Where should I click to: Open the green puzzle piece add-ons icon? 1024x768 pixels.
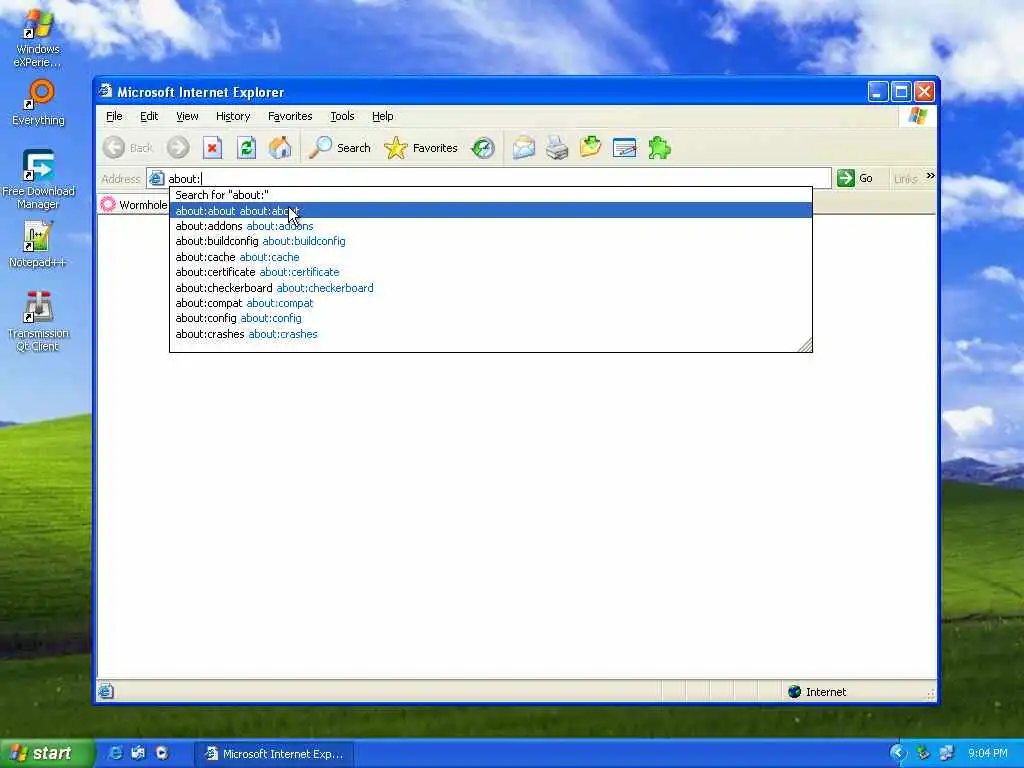point(659,148)
